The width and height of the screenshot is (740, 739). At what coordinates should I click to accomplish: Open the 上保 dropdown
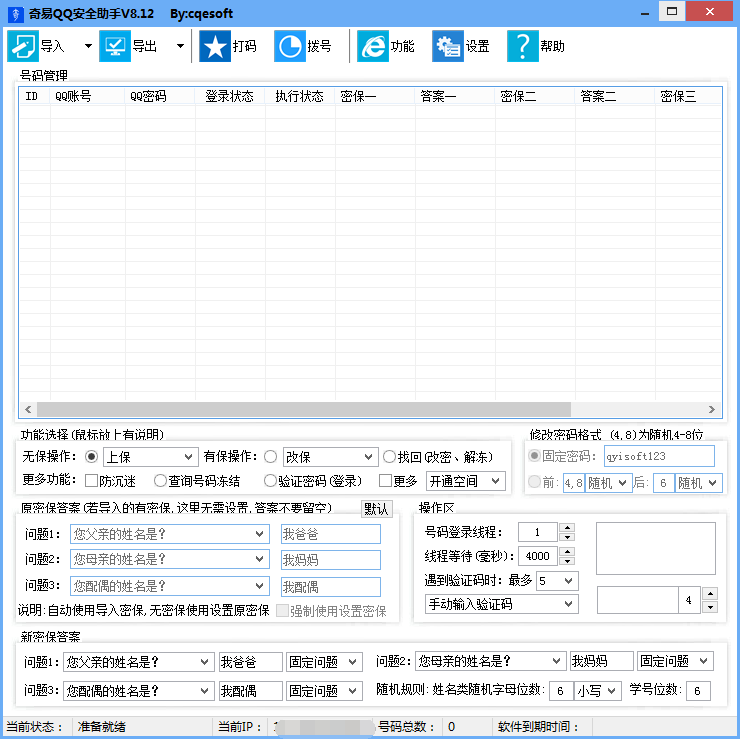(x=151, y=457)
